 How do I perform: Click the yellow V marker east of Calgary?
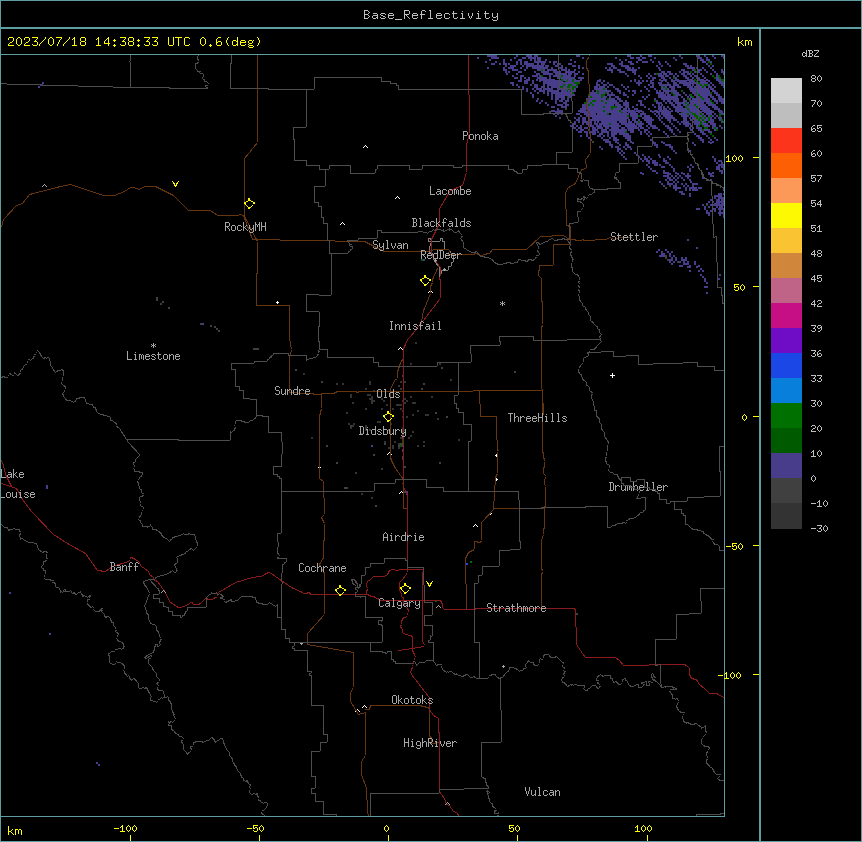pos(429,584)
